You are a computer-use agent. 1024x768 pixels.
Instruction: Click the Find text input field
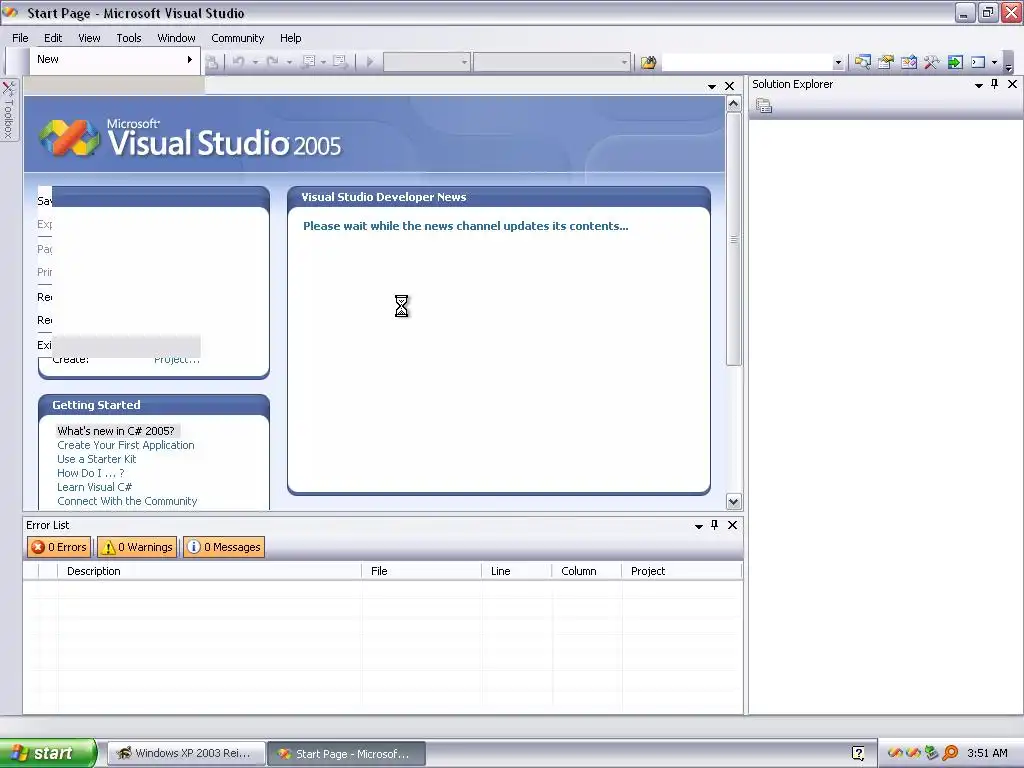(x=747, y=62)
